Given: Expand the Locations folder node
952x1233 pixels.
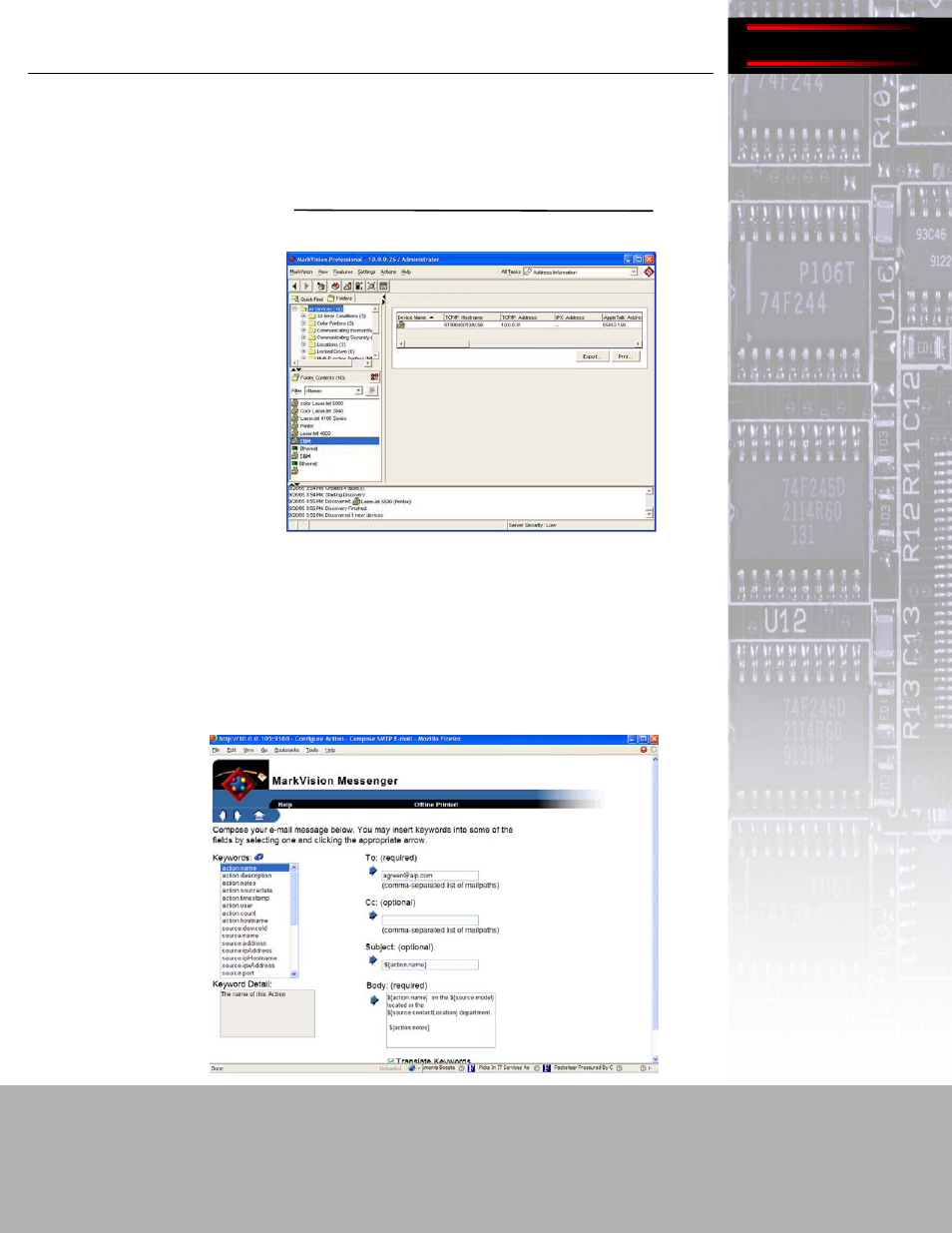Looking at the screenshot, I should 303,344.
